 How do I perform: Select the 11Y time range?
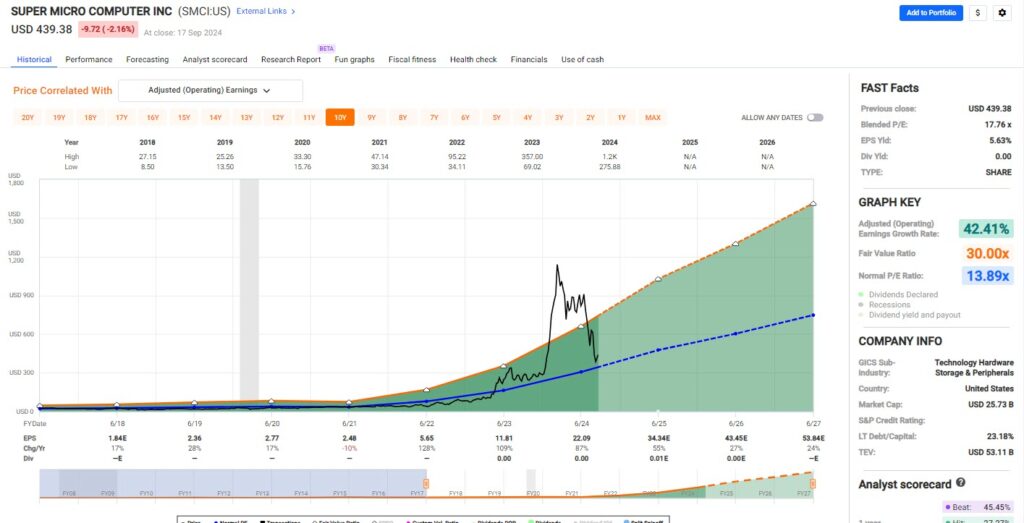[309, 118]
